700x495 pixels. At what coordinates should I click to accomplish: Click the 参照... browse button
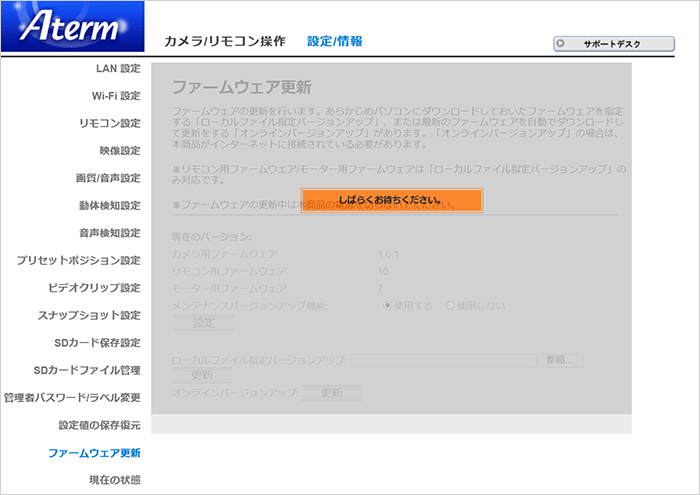559,359
